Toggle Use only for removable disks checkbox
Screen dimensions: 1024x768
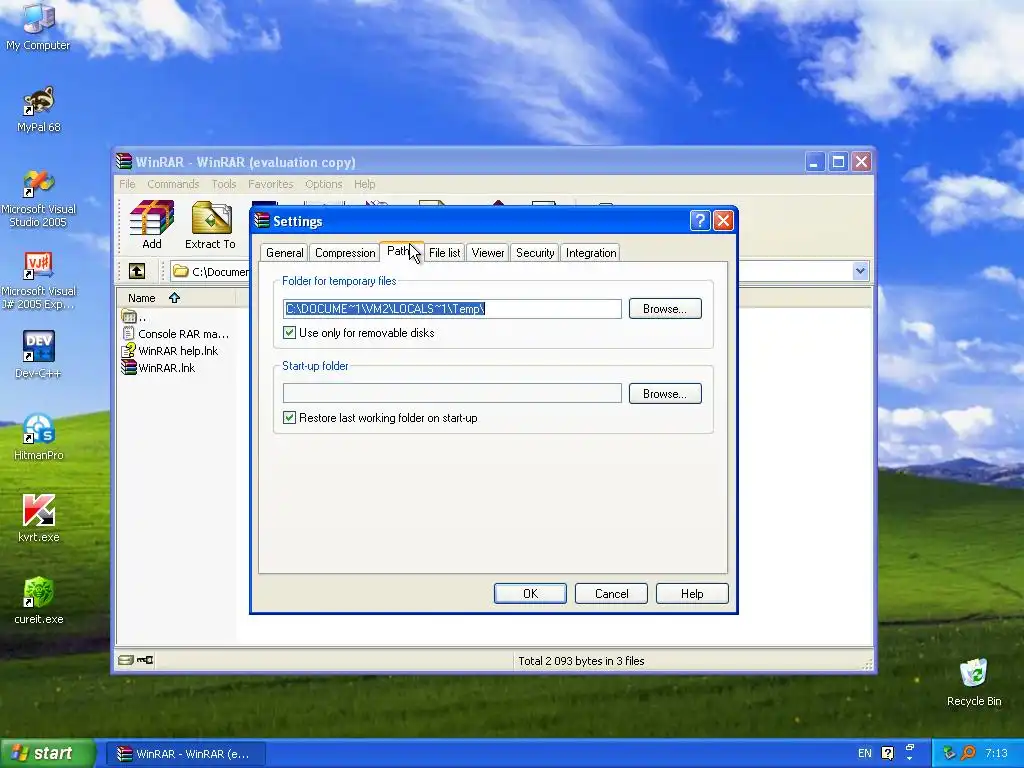[x=289, y=332]
